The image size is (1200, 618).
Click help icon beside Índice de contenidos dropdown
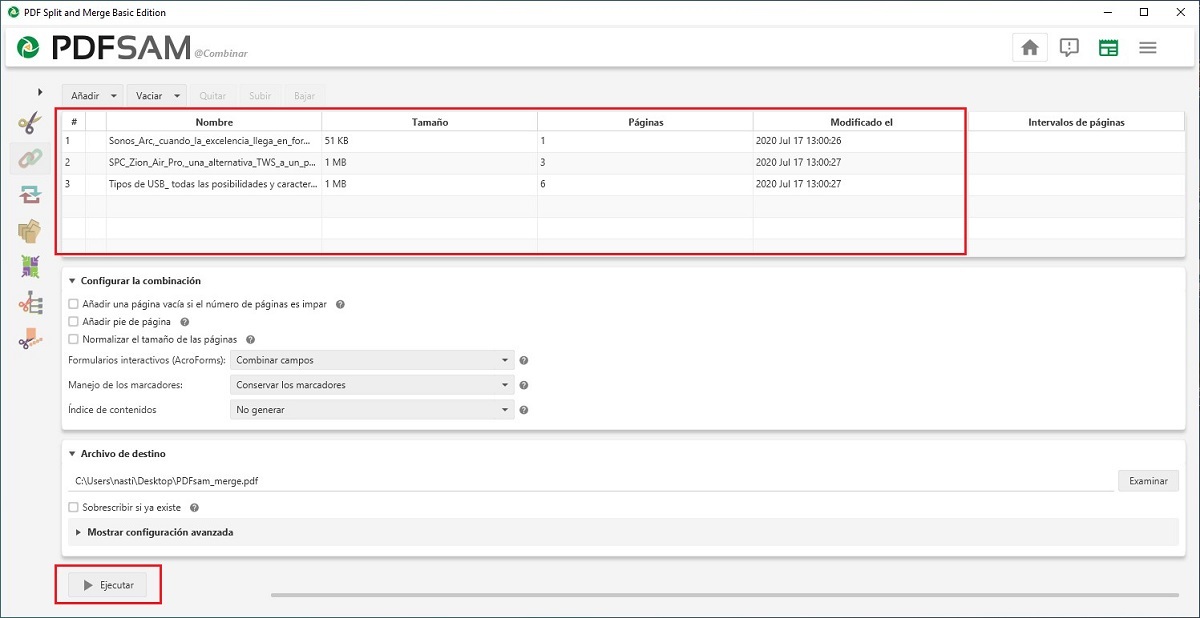(524, 410)
